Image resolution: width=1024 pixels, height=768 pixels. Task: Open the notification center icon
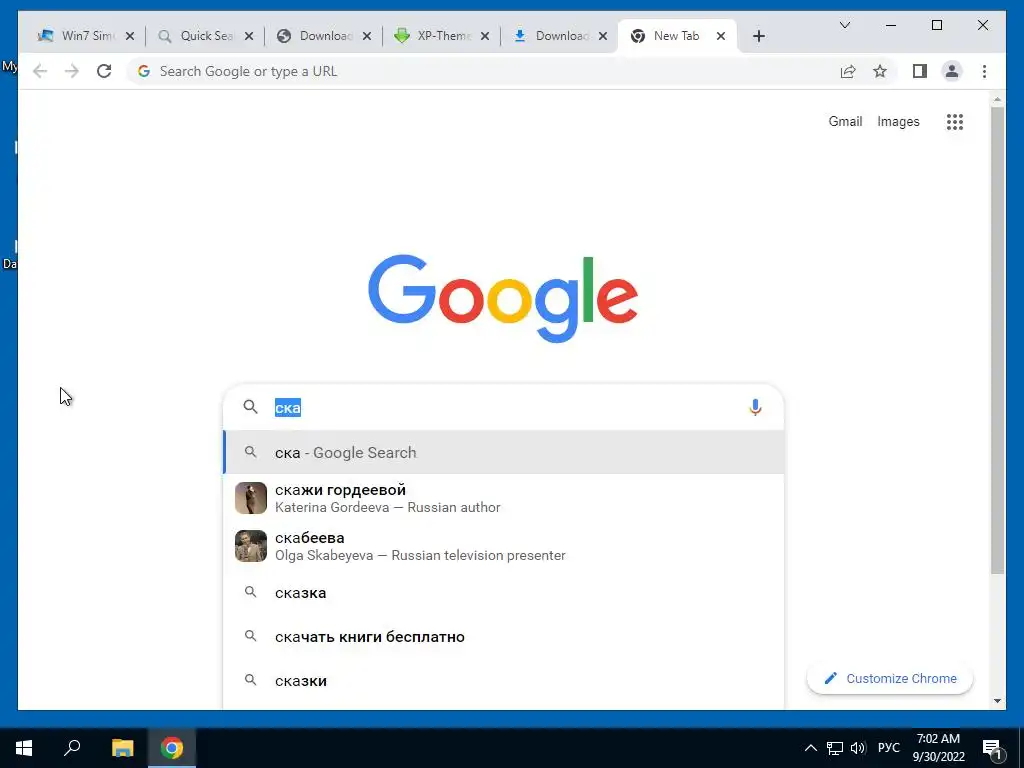(992, 749)
